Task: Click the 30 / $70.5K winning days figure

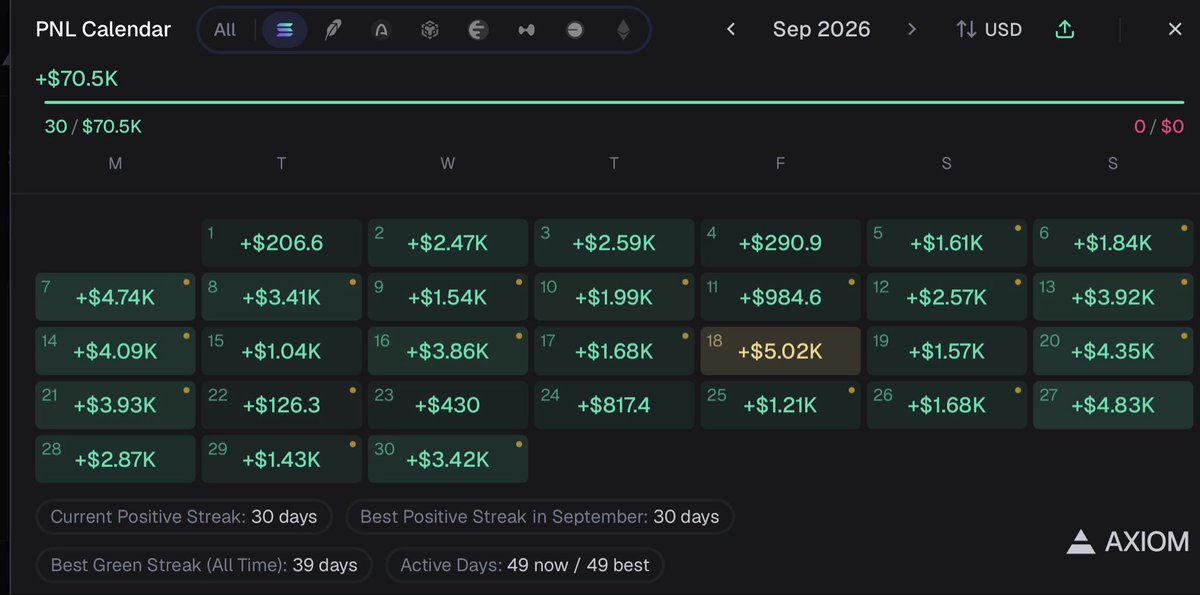Action: 93,127
